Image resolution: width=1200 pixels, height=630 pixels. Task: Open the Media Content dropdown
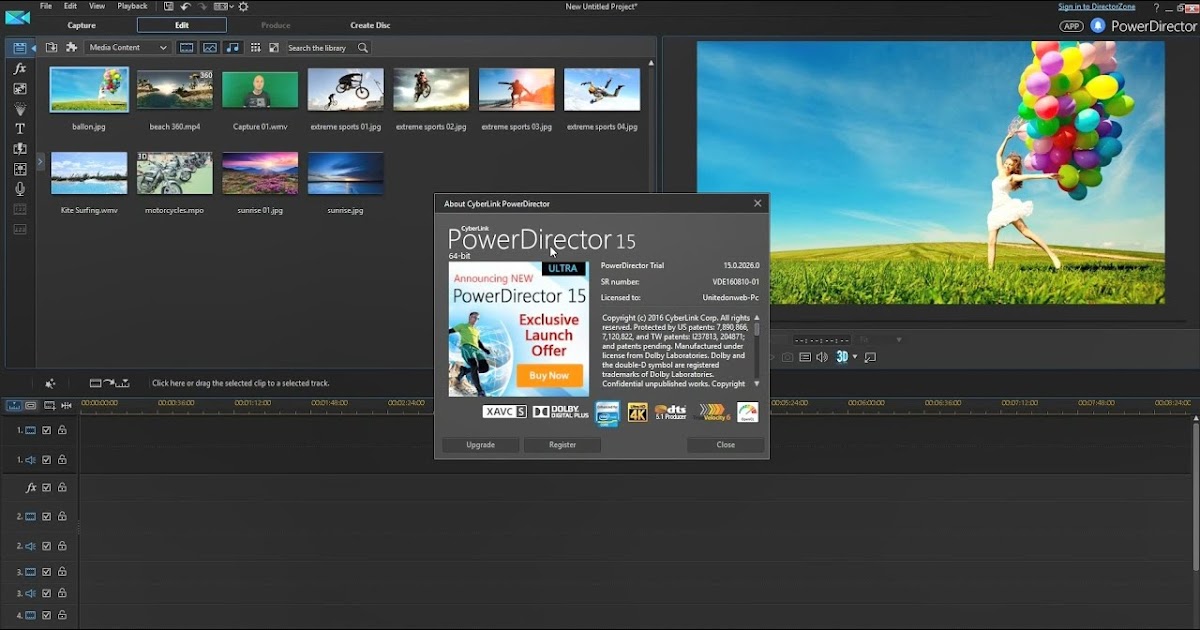point(127,47)
